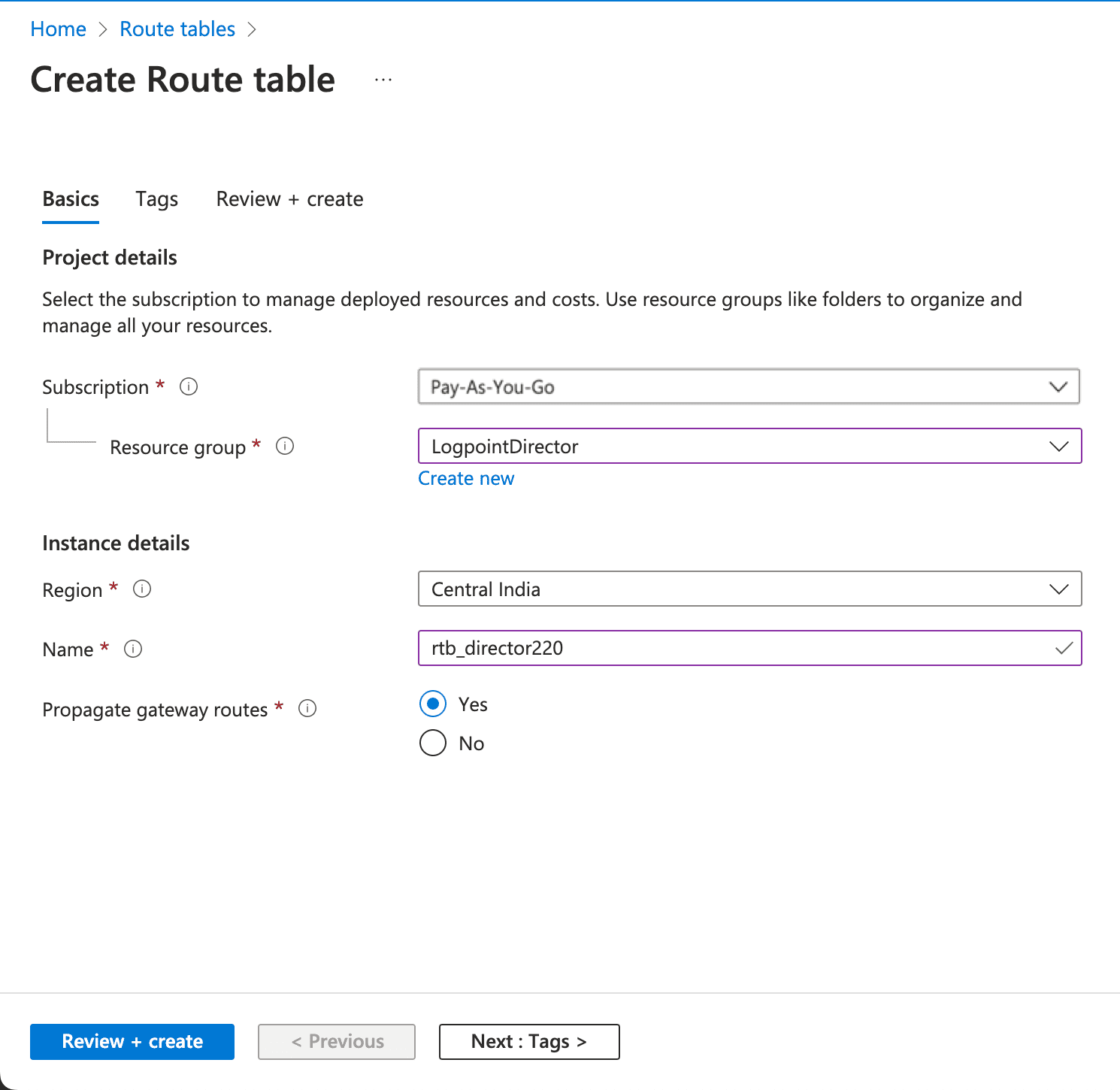Expand the Resource group dropdown
This screenshot has width=1120, height=1090.
[1058, 446]
